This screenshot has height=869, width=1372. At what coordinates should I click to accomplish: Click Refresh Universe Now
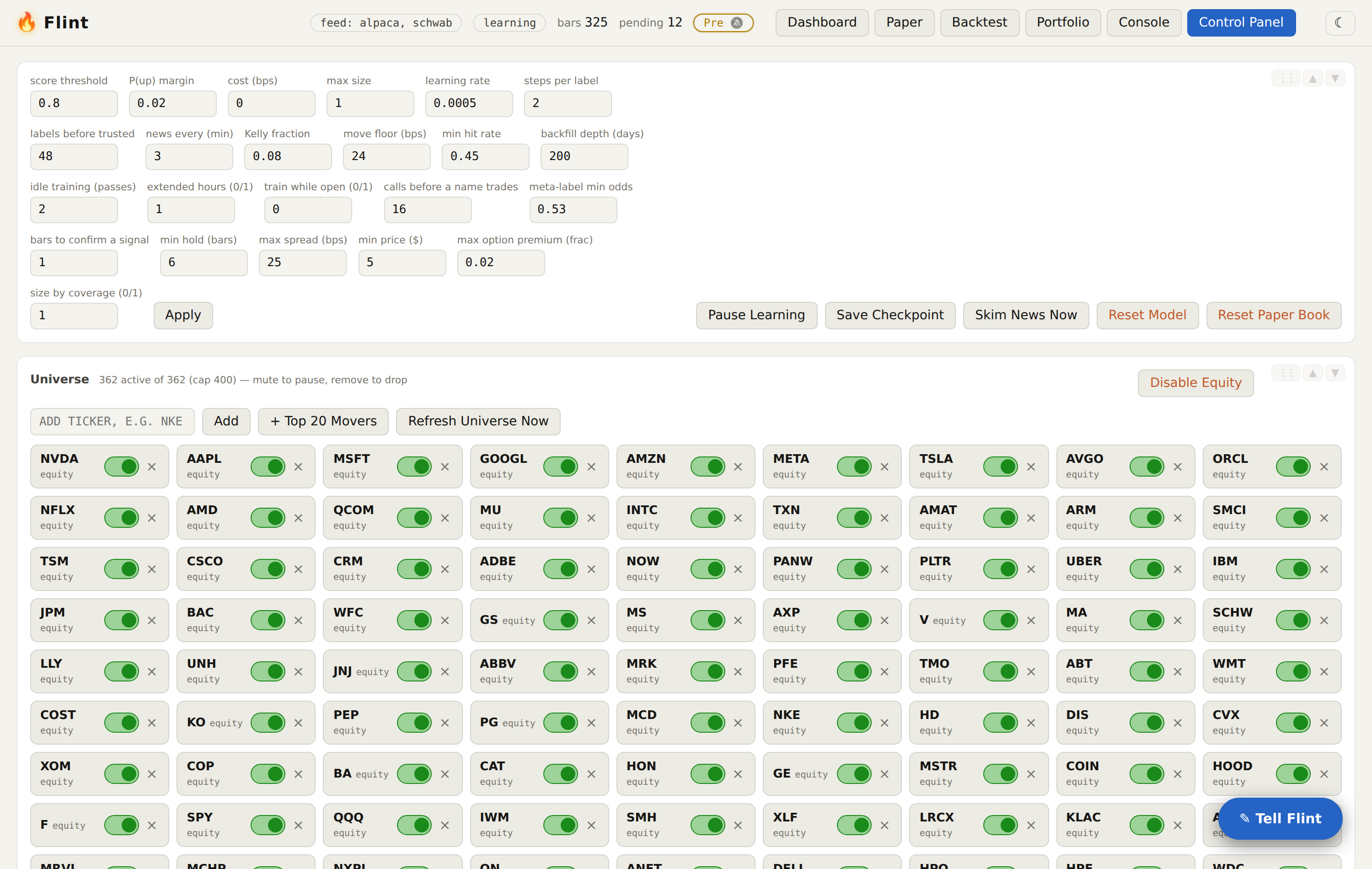point(478,422)
